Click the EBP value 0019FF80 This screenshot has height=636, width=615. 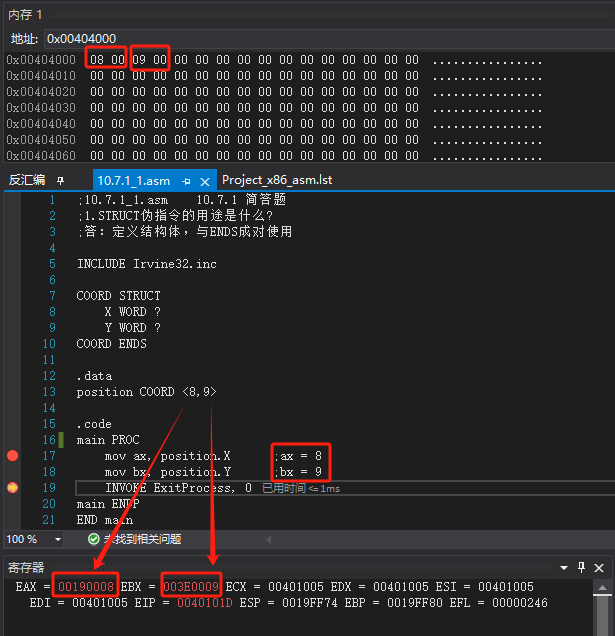click(415, 603)
